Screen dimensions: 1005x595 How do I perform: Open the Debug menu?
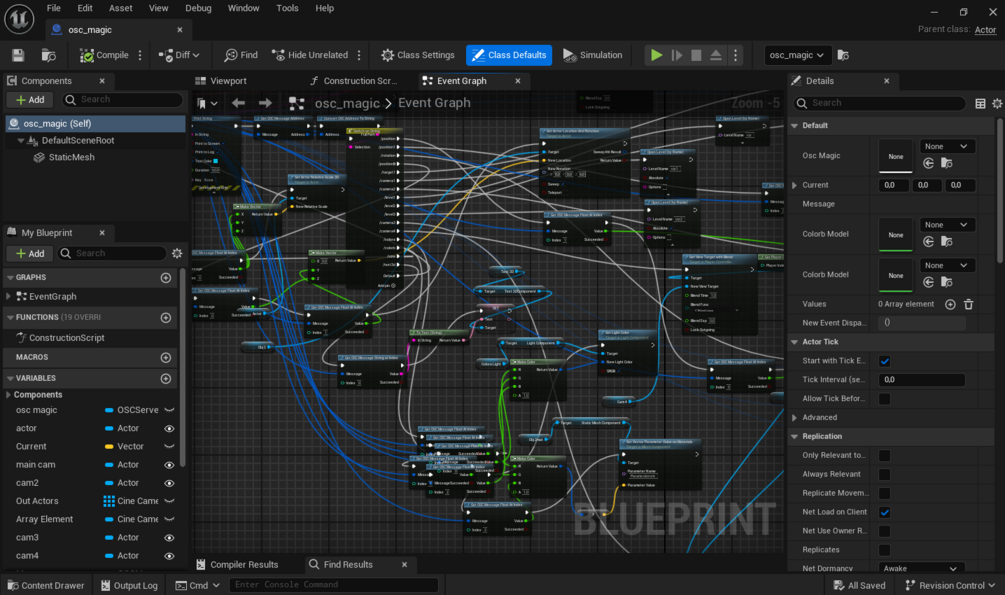click(198, 8)
